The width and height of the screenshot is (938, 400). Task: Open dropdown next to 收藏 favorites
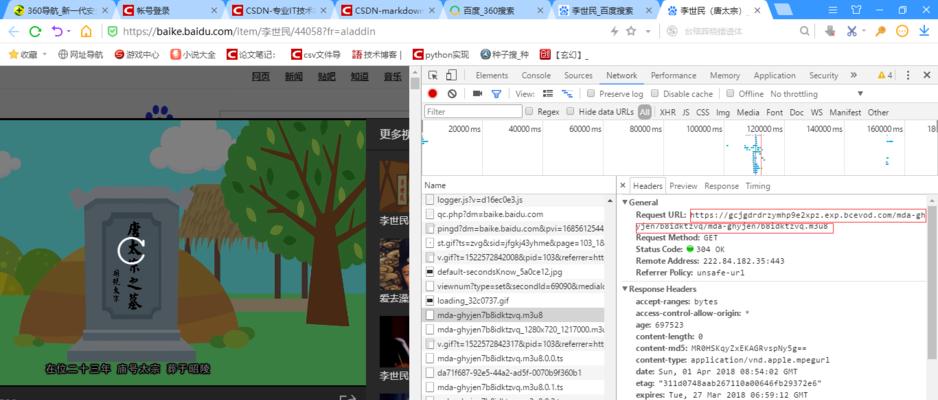[x=45, y=54]
